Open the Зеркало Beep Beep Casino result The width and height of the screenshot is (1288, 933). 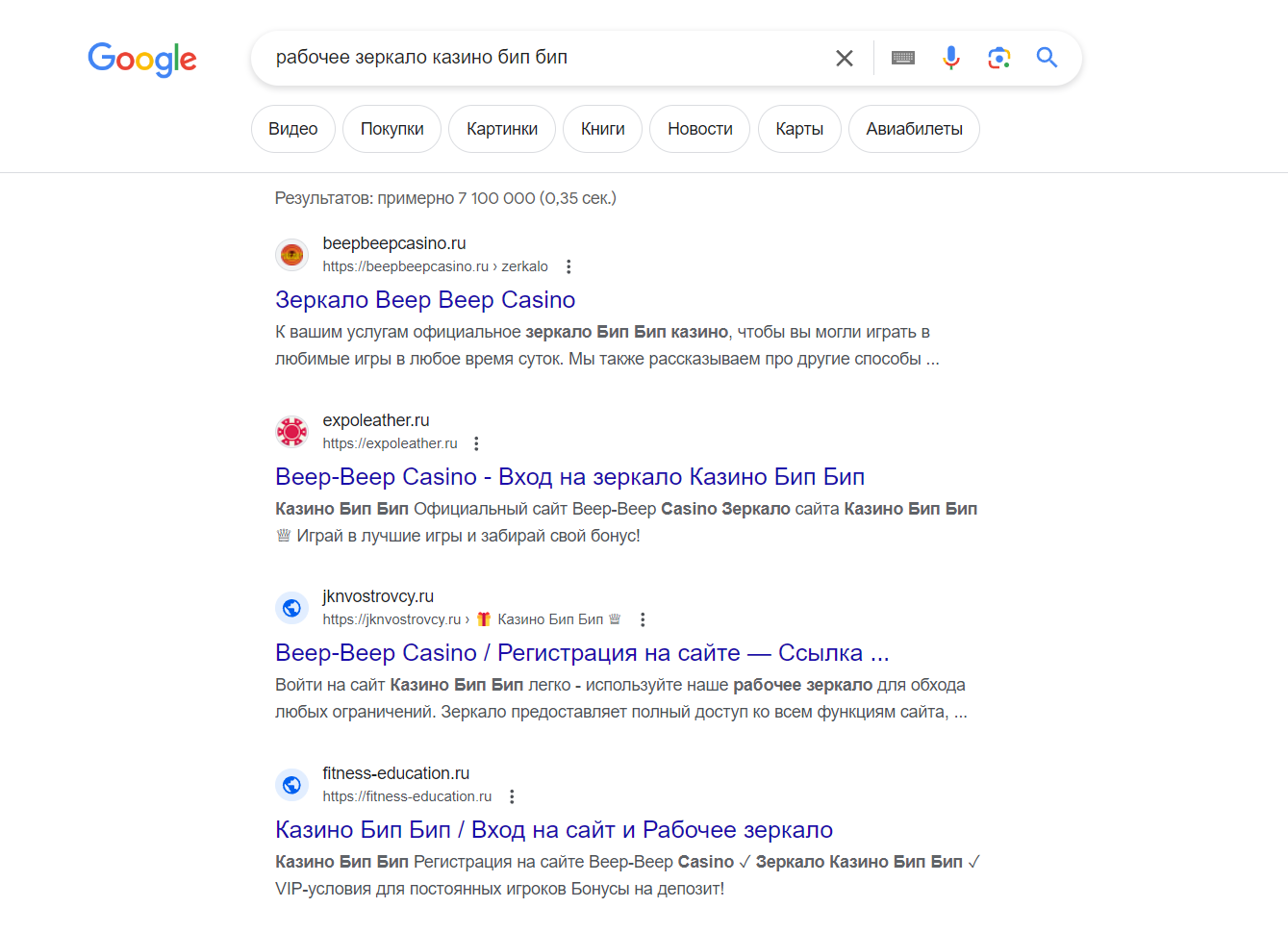click(x=425, y=300)
